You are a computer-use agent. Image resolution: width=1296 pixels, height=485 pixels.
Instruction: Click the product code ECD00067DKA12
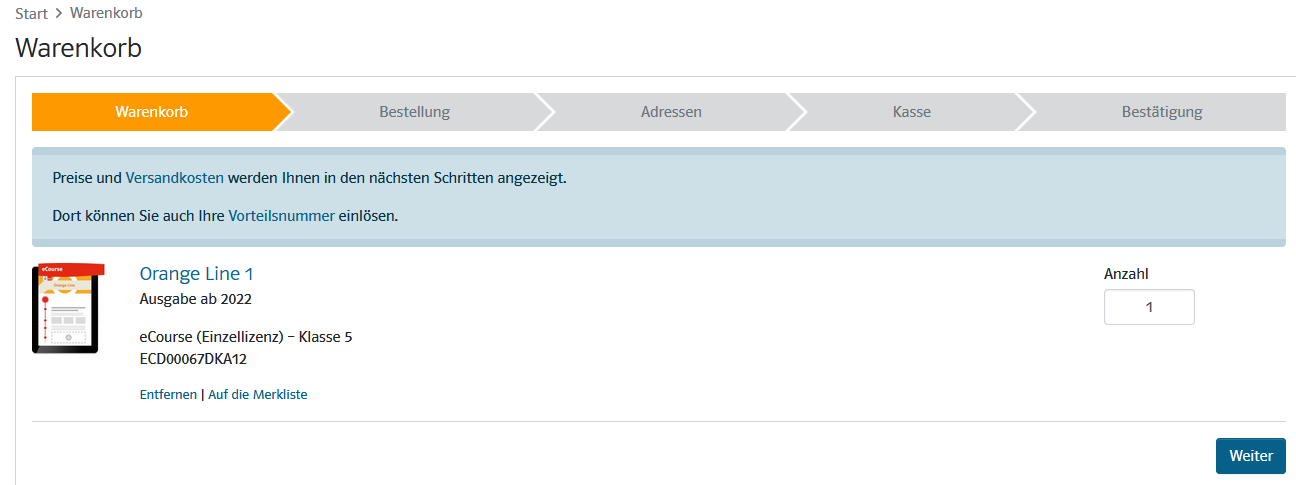pos(193,359)
